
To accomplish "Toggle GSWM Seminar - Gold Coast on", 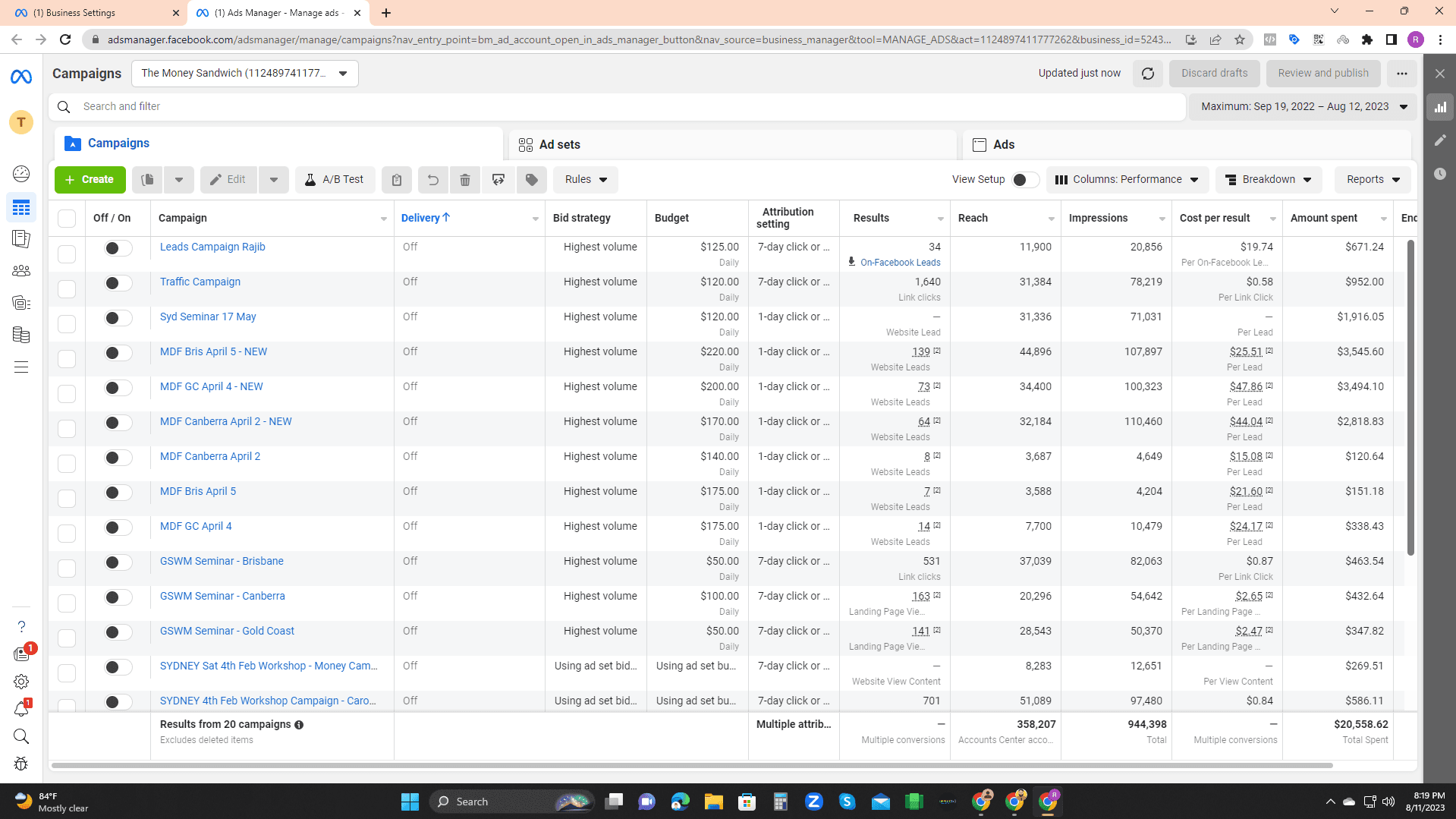I will (x=118, y=632).
